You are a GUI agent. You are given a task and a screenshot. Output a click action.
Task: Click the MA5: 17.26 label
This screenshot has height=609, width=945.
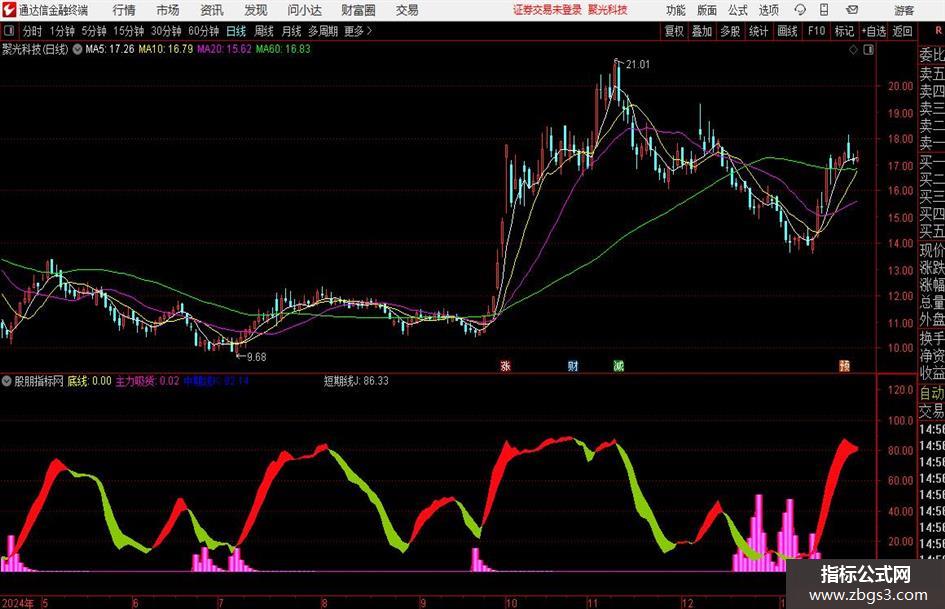coord(110,49)
